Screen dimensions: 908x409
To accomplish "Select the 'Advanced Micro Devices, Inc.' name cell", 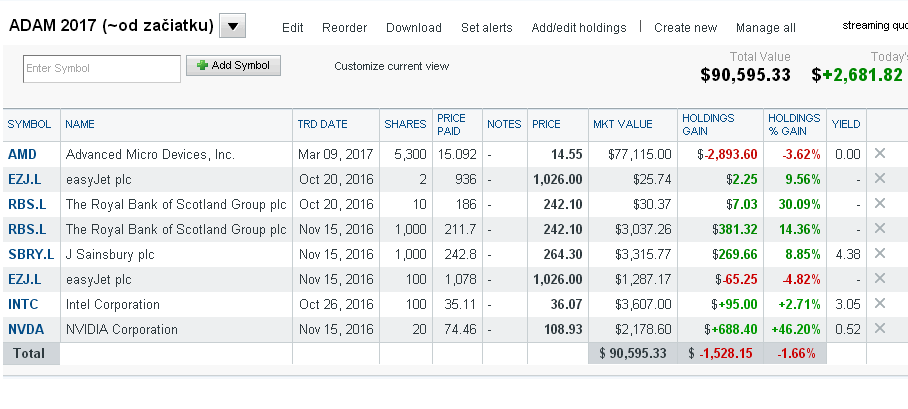I will coord(150,155).
